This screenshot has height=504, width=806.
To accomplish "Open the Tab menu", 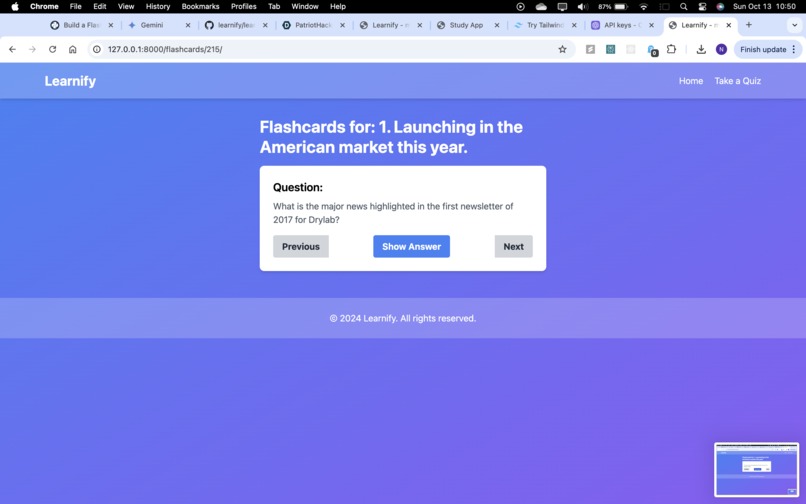I will pyautogui.click(x=274, y=7).
